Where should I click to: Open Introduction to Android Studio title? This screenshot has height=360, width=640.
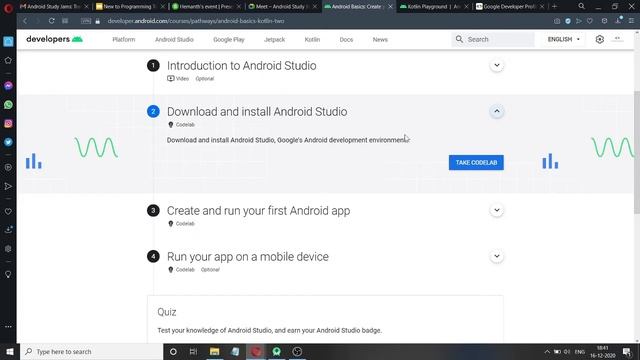tap(242, 66)
